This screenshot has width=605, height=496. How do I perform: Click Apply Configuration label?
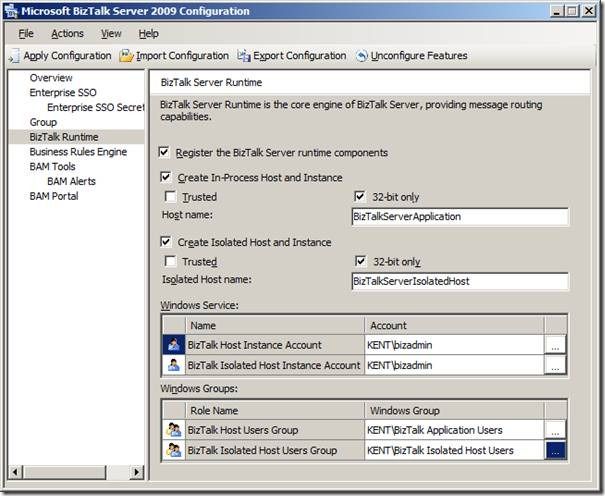click(x=68, y=56)
